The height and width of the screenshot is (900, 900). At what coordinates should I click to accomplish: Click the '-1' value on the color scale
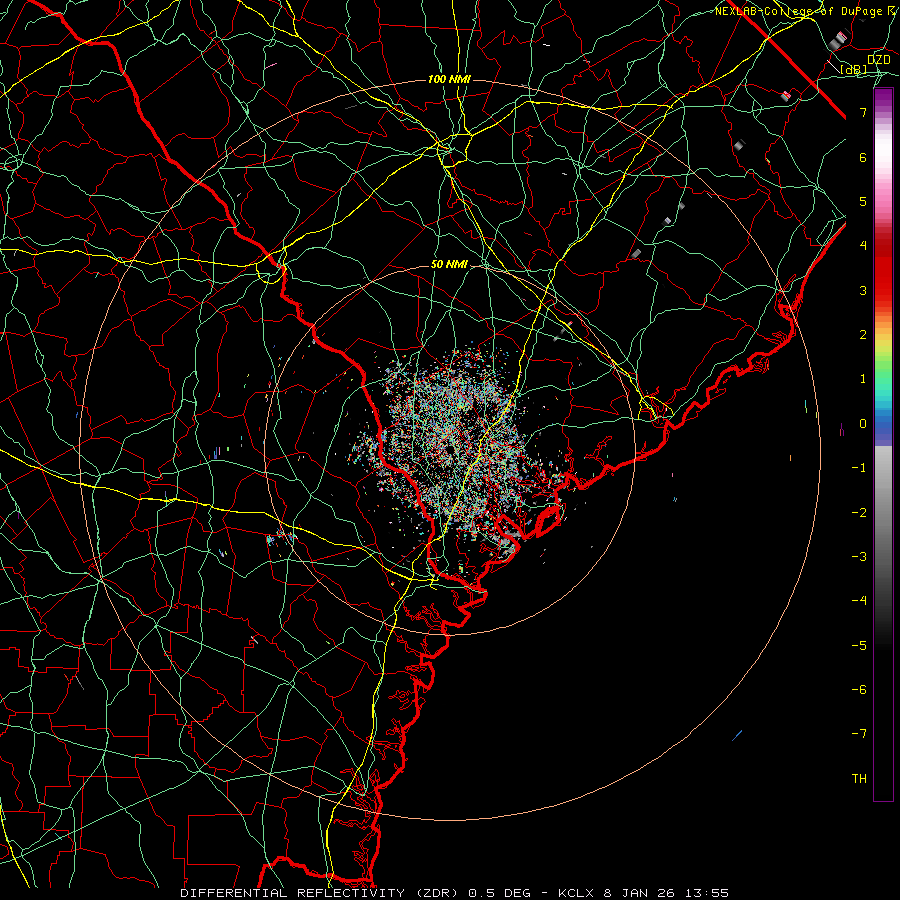coord(859,468)
